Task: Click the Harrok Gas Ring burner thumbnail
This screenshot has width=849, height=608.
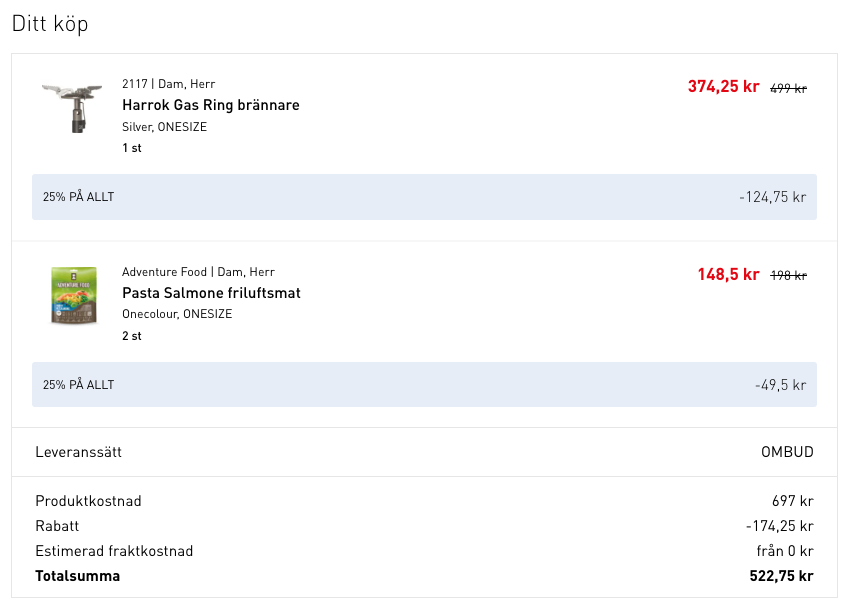Action: point(72,107)
